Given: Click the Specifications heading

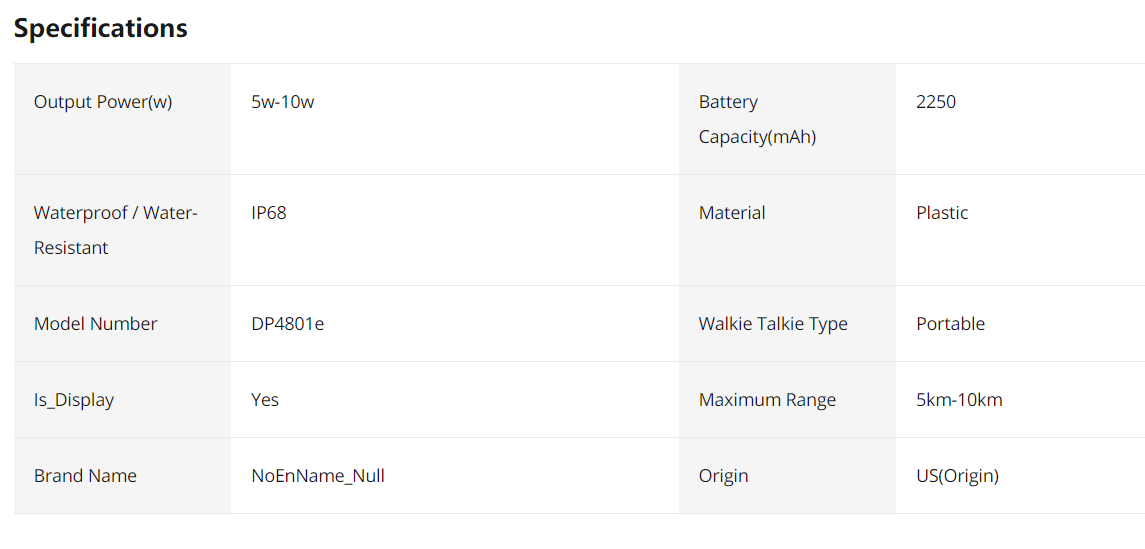Looking at the screenshot, I should pos(101,28).
